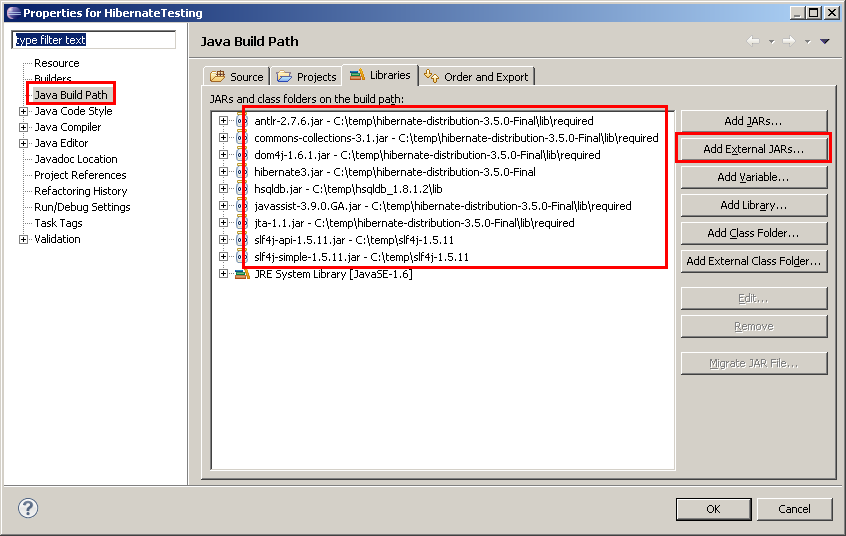Expand the slf4j-simple-1.5.11.jar entry
846x536 pixels.
223,257
